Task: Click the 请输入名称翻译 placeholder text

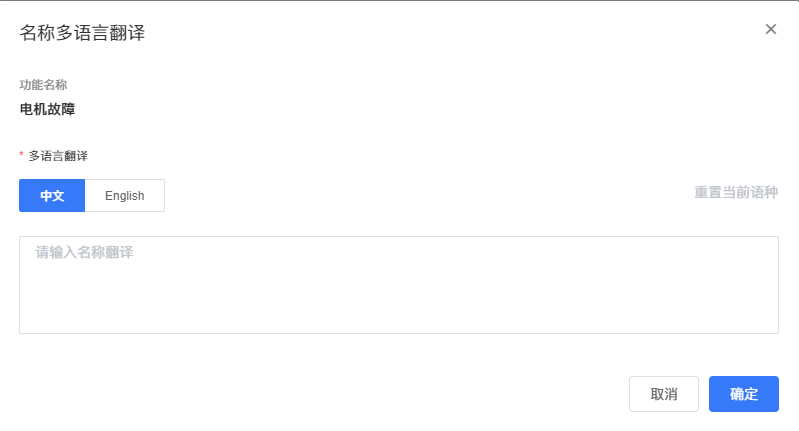Action: 84,253
